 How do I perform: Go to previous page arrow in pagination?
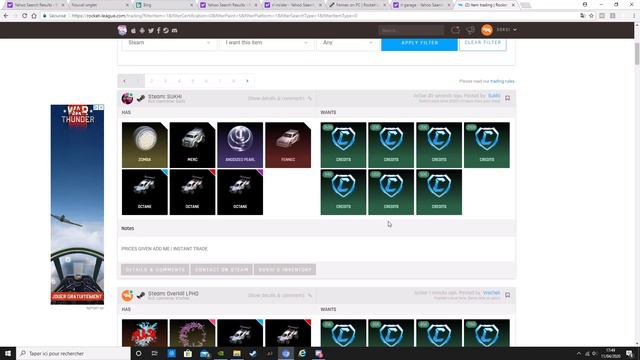click(124, 81)
